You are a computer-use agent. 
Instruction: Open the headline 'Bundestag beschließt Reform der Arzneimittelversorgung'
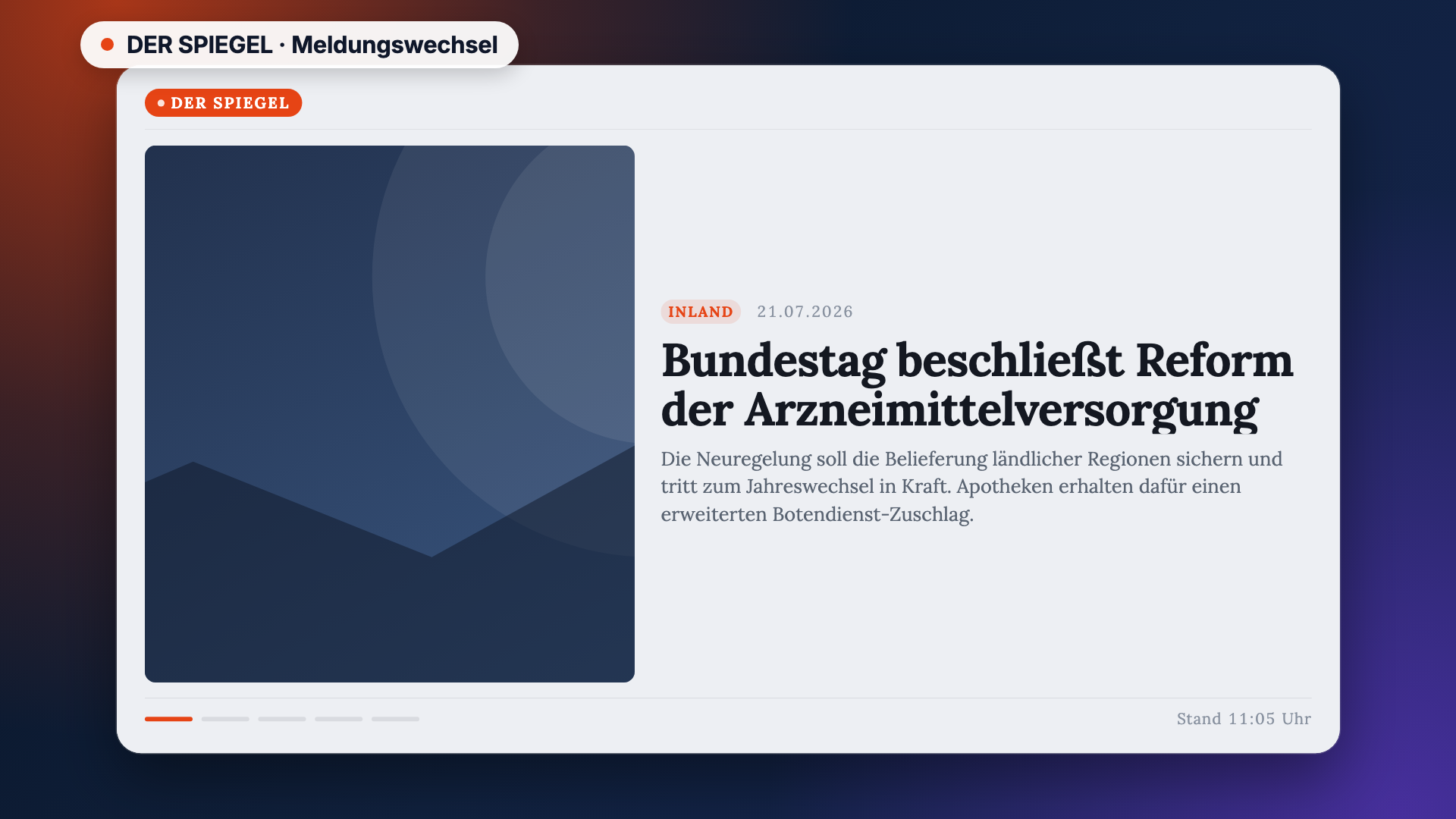tap(977, 385)
